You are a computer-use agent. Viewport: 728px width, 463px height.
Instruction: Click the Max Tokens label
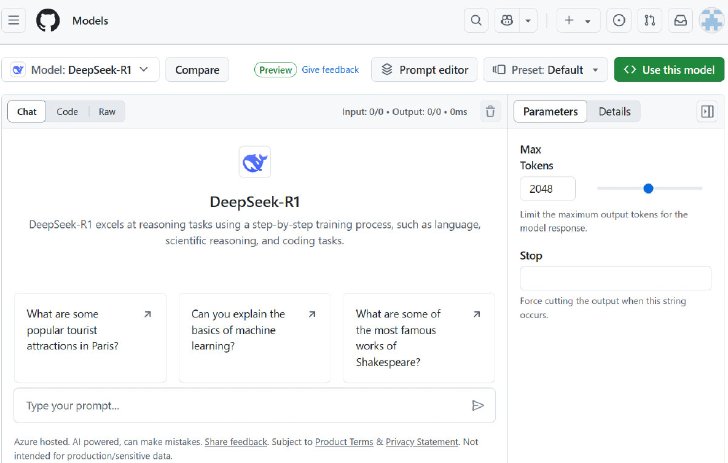click(x=537, y=157)
